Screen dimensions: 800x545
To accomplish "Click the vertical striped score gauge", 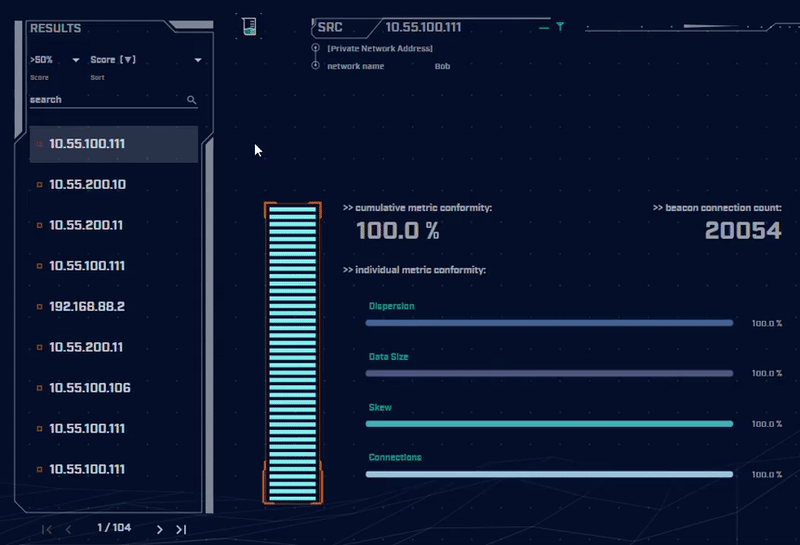I will click(x=293, y=353).
